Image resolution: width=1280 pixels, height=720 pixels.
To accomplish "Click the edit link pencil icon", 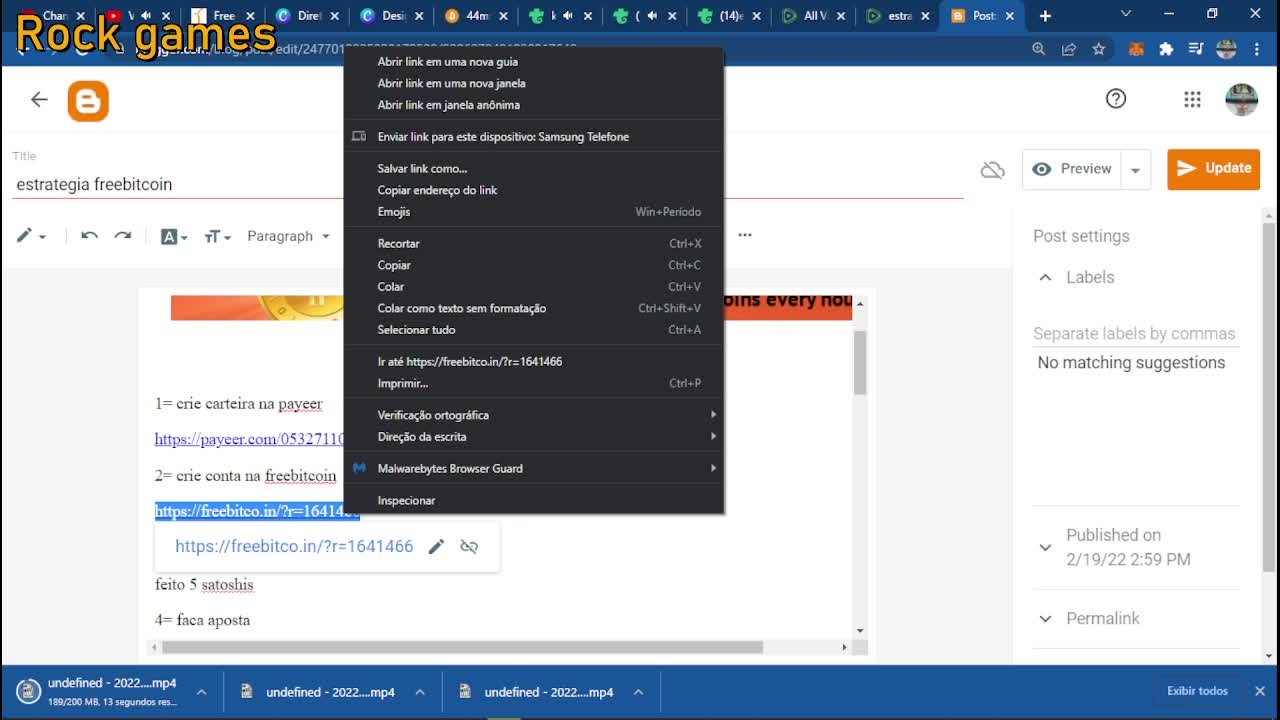I will pos(436,546).
